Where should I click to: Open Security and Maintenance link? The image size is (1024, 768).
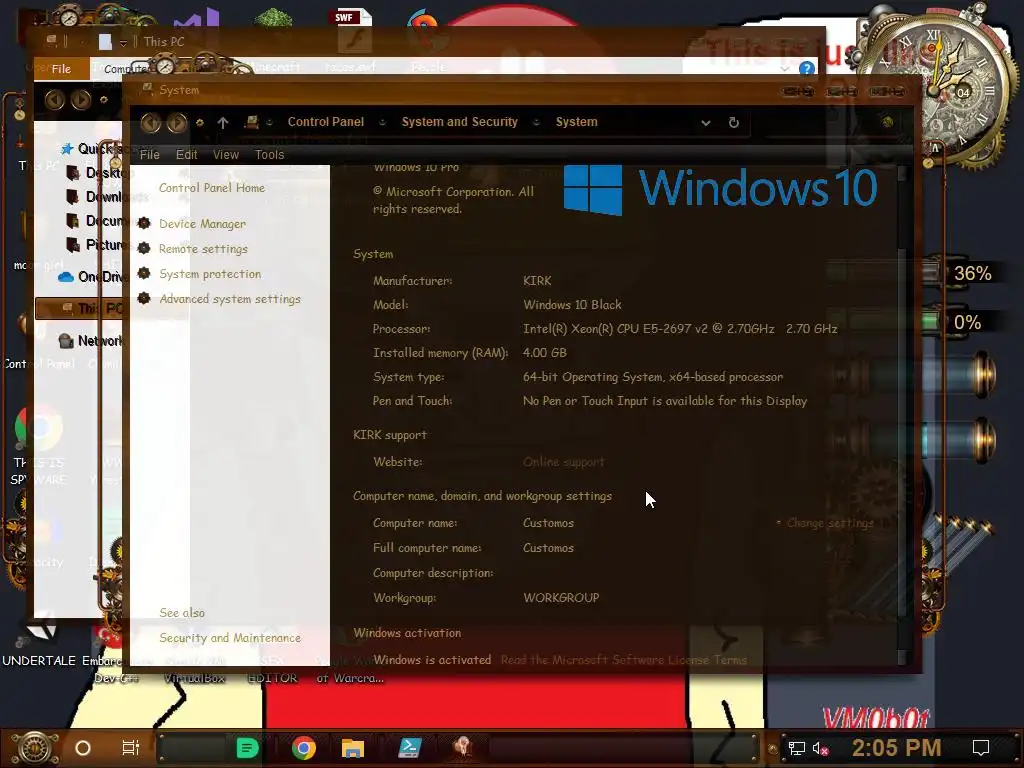point(230,637)
